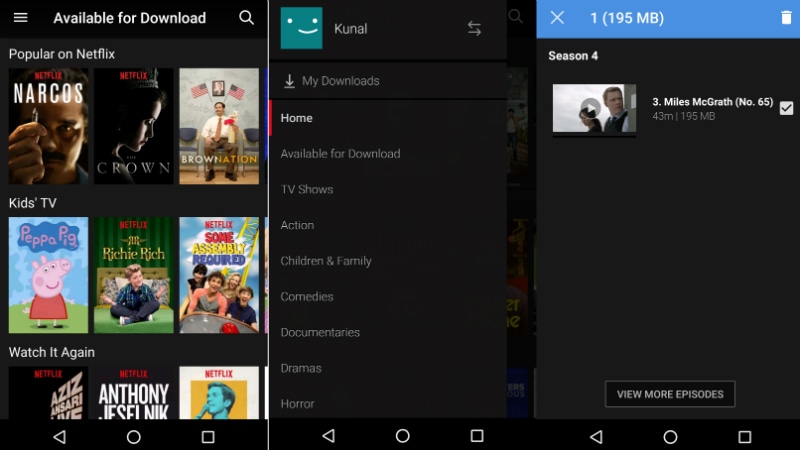The width and height of the screenshot is (800, 450).
Task: Tap the Season 4 label
Action: tap(573, 56)
